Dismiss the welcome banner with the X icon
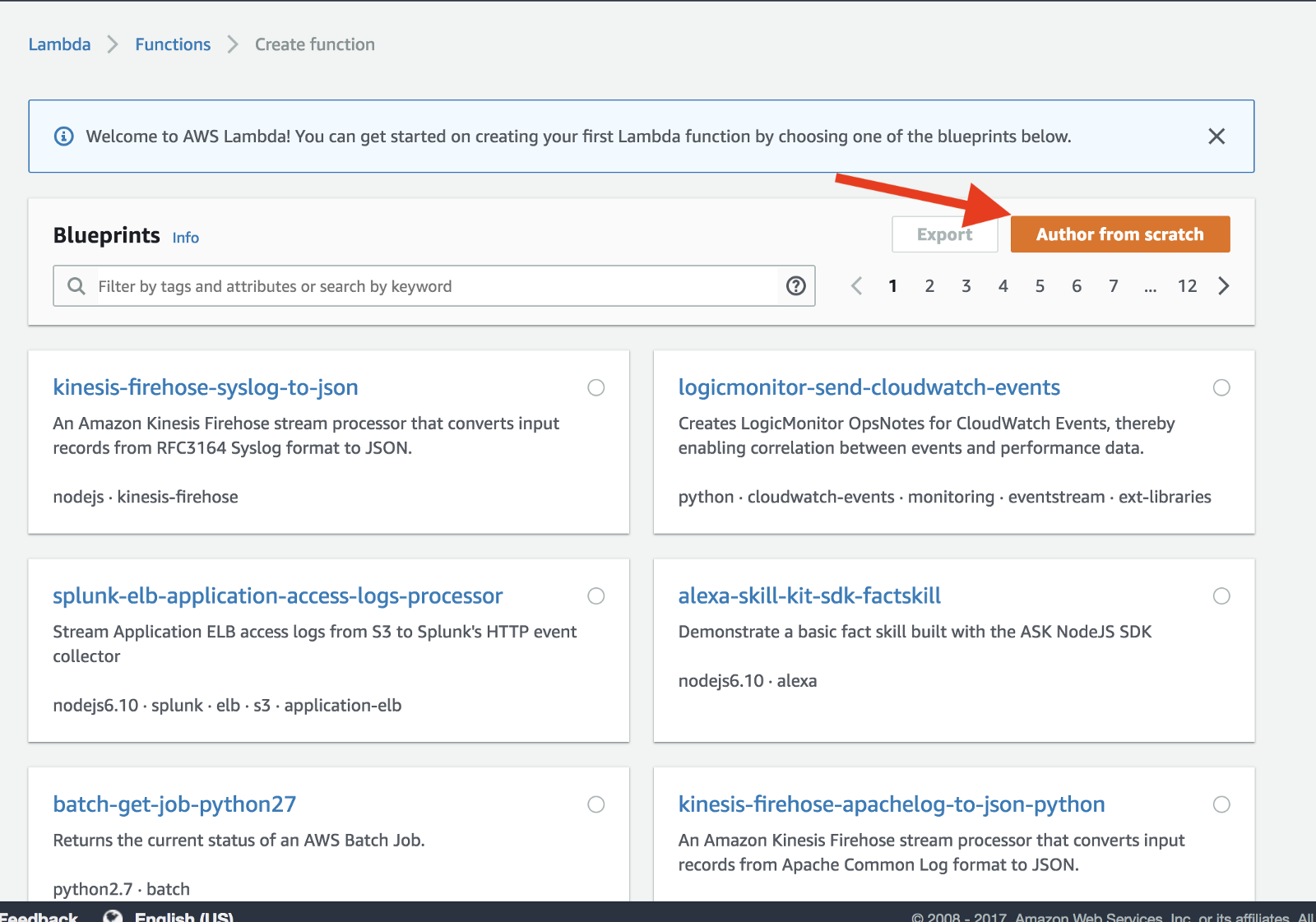The width and height of the screenshot is (1316, 922). pyautogui.click(x=1216, y=137)
